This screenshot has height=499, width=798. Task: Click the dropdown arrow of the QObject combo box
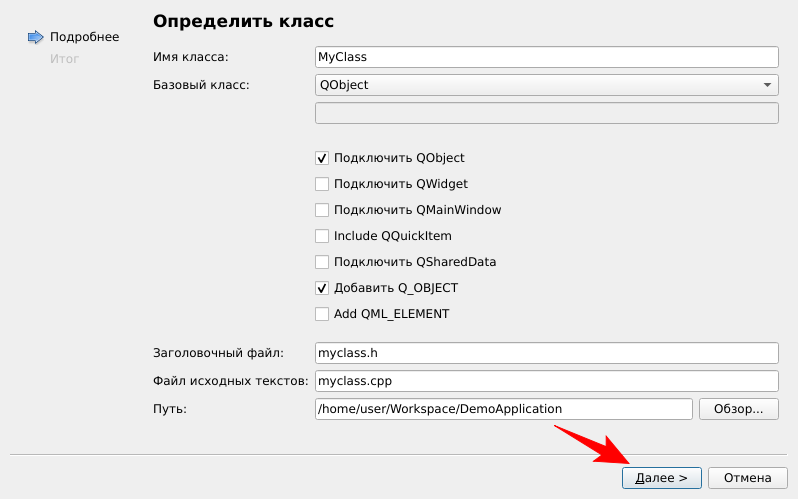pyautogui.click(x=767, y=85)
